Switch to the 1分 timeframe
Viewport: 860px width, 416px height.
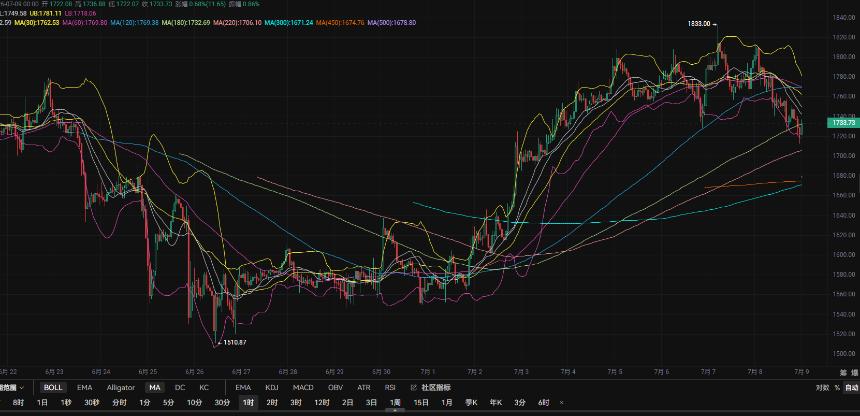click(x=144, y=403)
